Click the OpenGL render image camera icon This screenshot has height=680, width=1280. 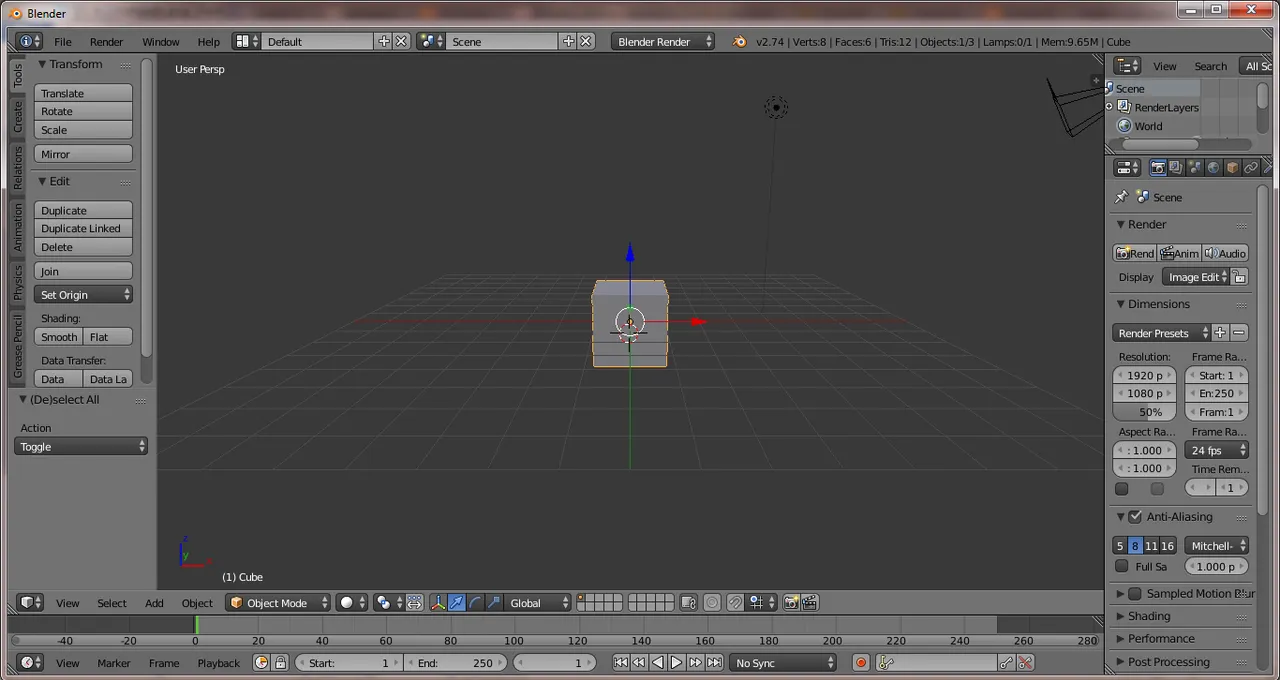point(791,603)
